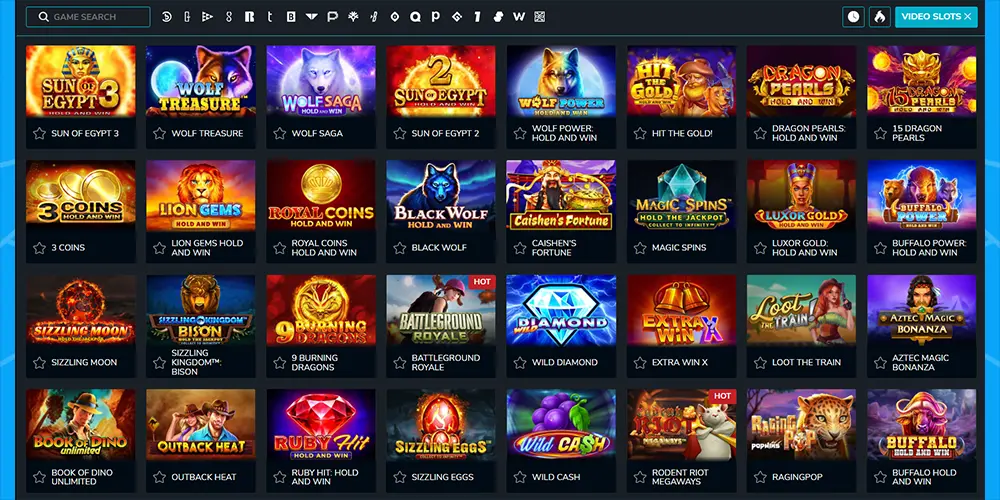Screen dimensions: 1000x500
Task: Filter by recently played clock icon
Action: pyautogui.click(x=853, y=17)
